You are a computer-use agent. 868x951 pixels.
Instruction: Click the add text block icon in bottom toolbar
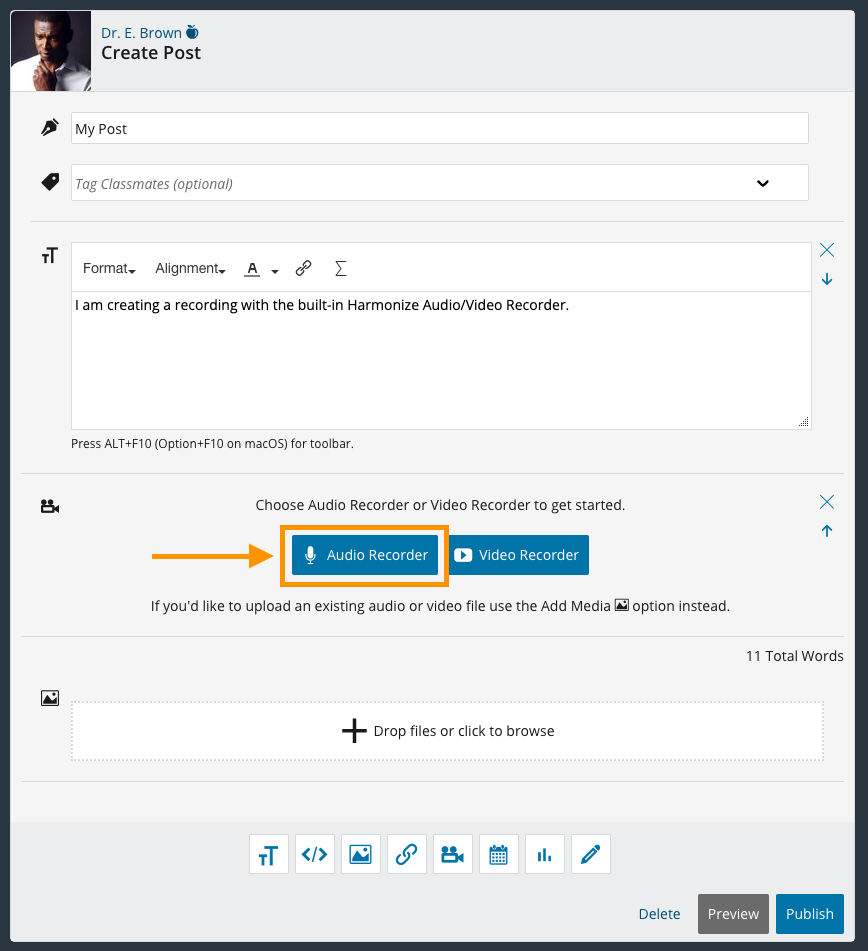(x=269, y=855)
